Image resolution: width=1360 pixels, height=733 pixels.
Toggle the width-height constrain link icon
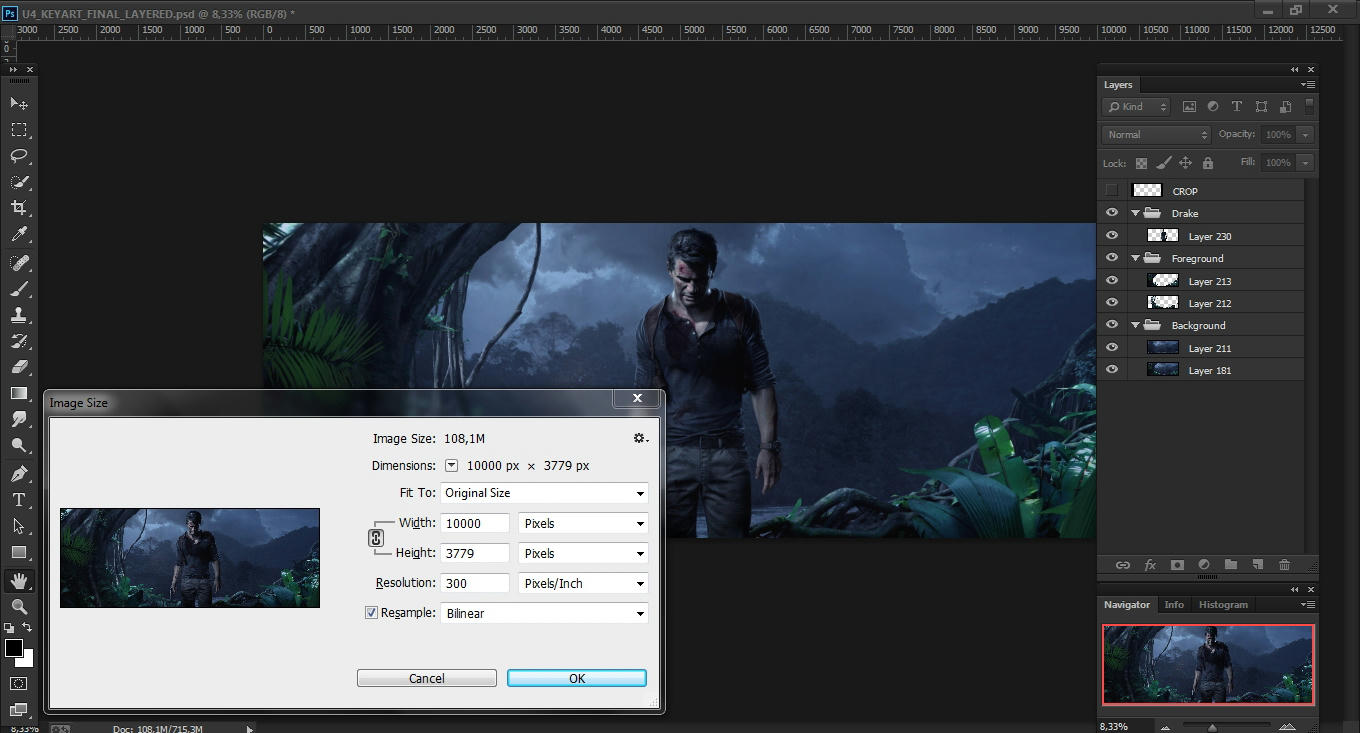[376, 538]
